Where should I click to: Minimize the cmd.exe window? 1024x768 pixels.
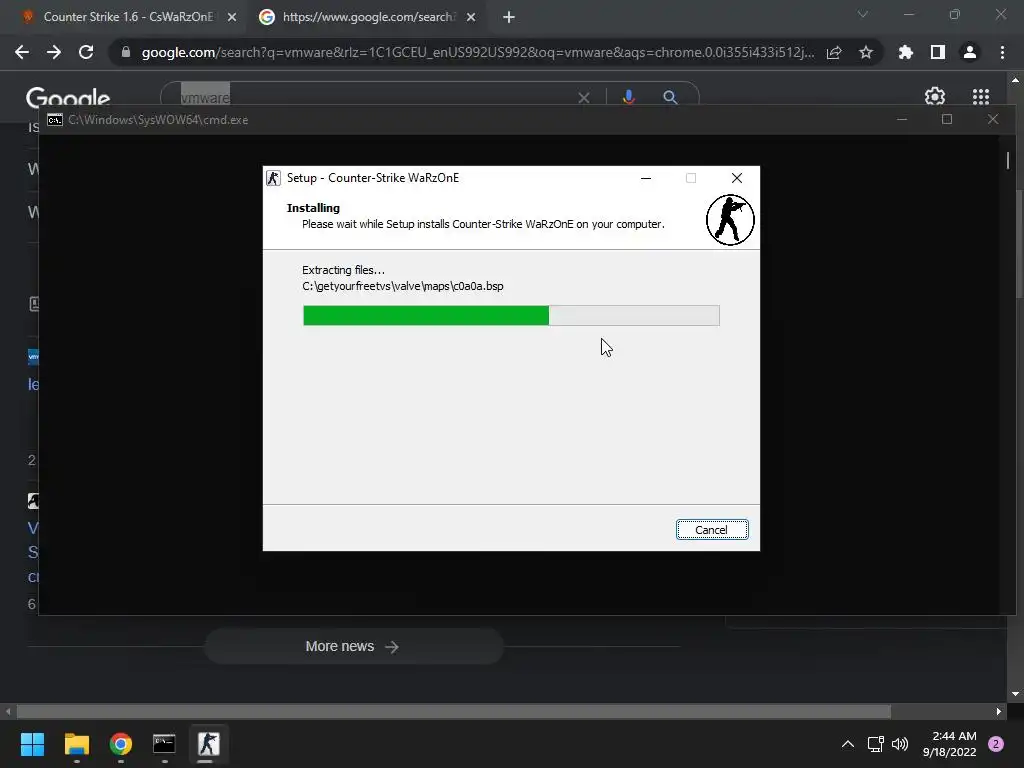[902, 120]
